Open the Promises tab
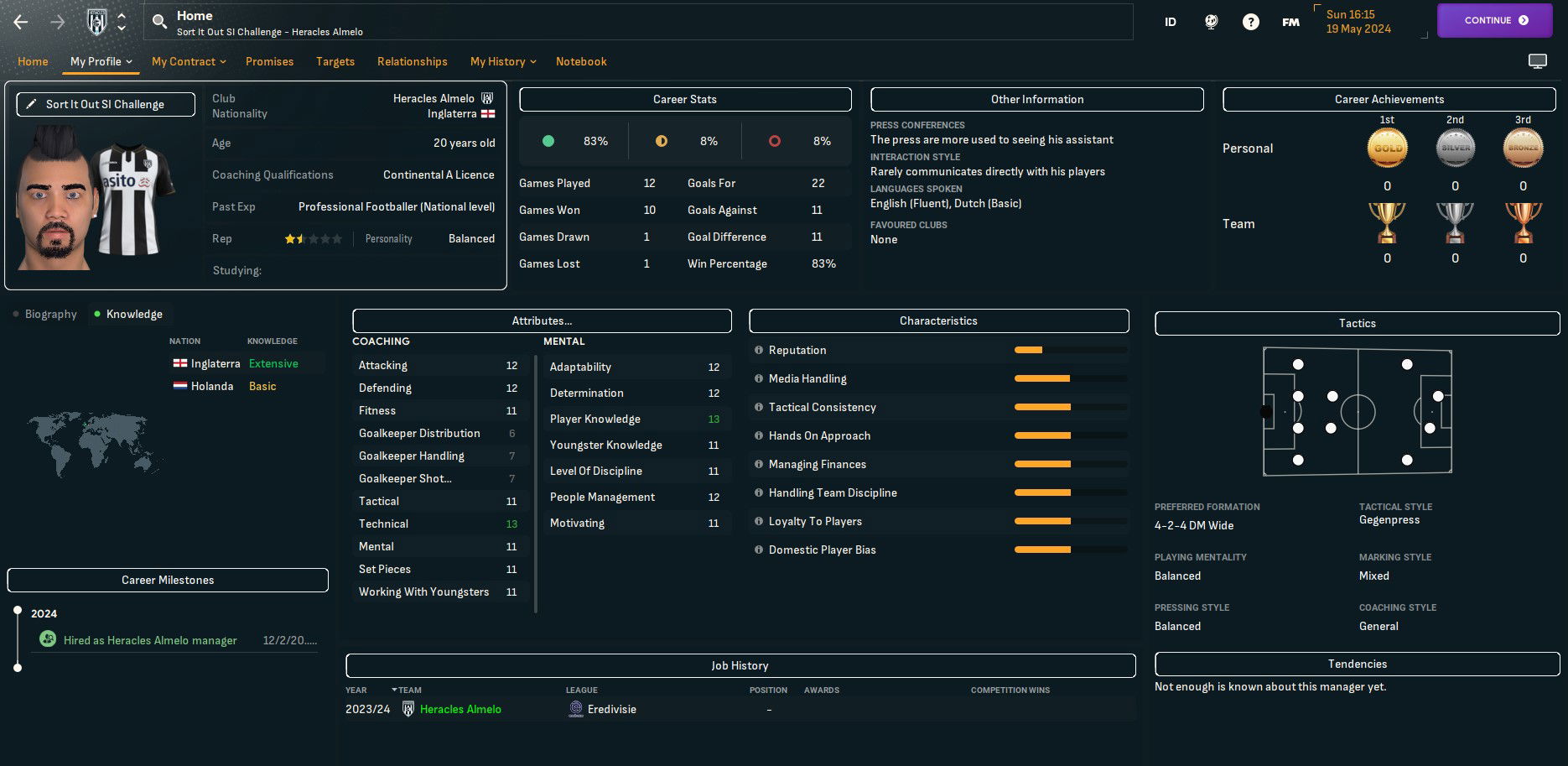1568x766 pixels. [269, 61]
